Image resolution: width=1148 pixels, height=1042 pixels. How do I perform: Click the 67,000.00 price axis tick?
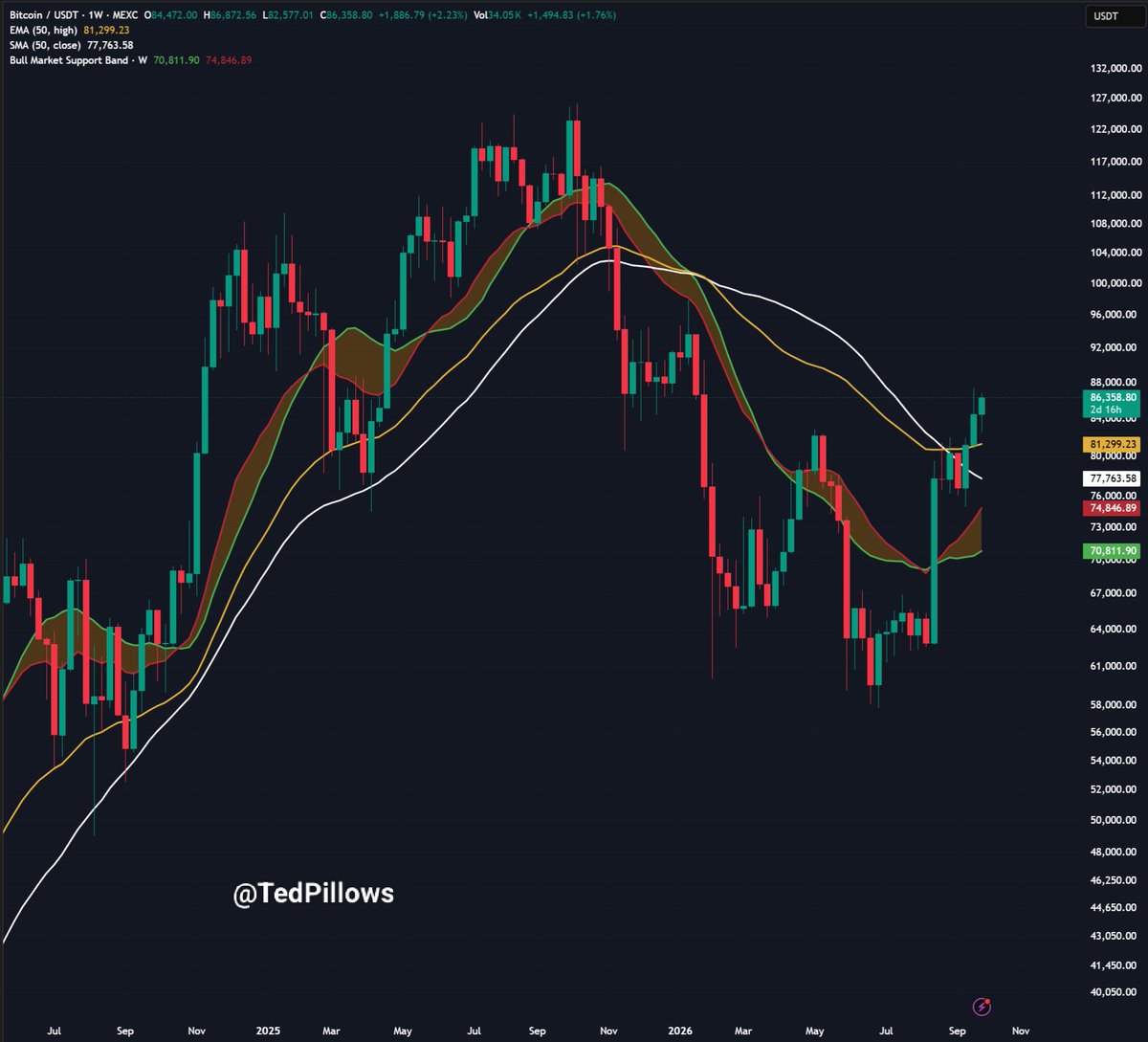tap(1114, 594)
